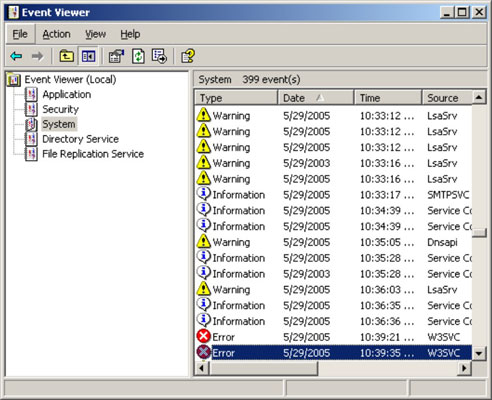Sort by the Source column header

click(x=447, y=98)
